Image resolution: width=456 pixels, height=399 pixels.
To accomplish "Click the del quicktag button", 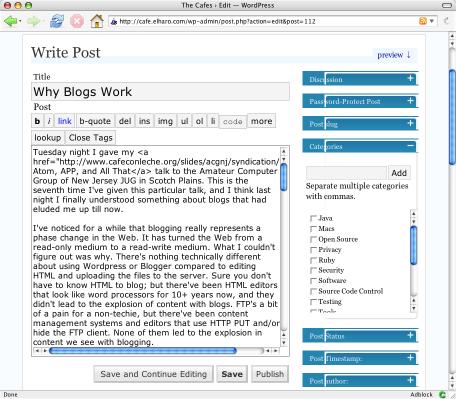I will [125, 121].
